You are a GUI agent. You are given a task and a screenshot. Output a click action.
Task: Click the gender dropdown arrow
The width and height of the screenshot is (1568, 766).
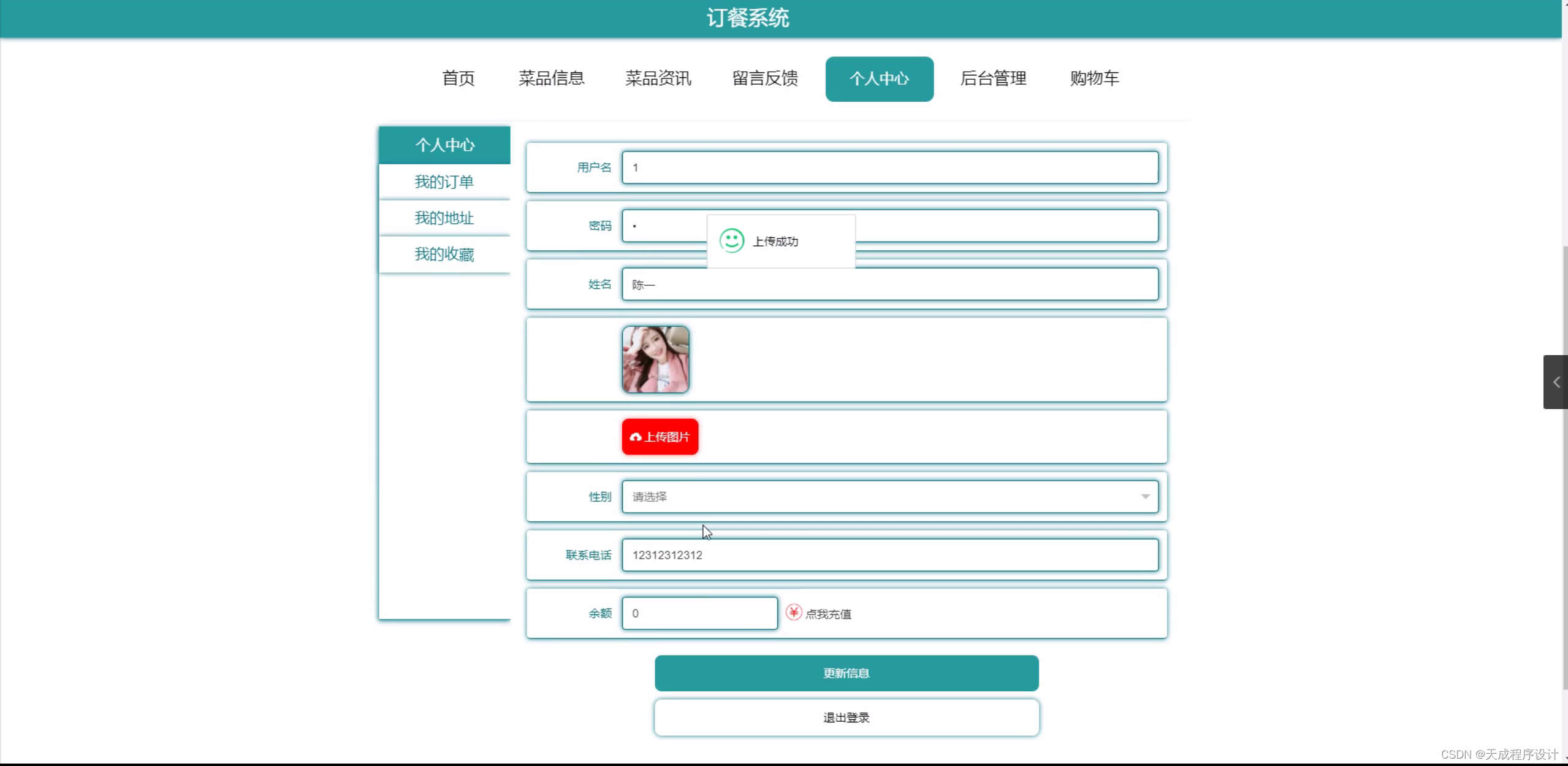pos(1145,497)
